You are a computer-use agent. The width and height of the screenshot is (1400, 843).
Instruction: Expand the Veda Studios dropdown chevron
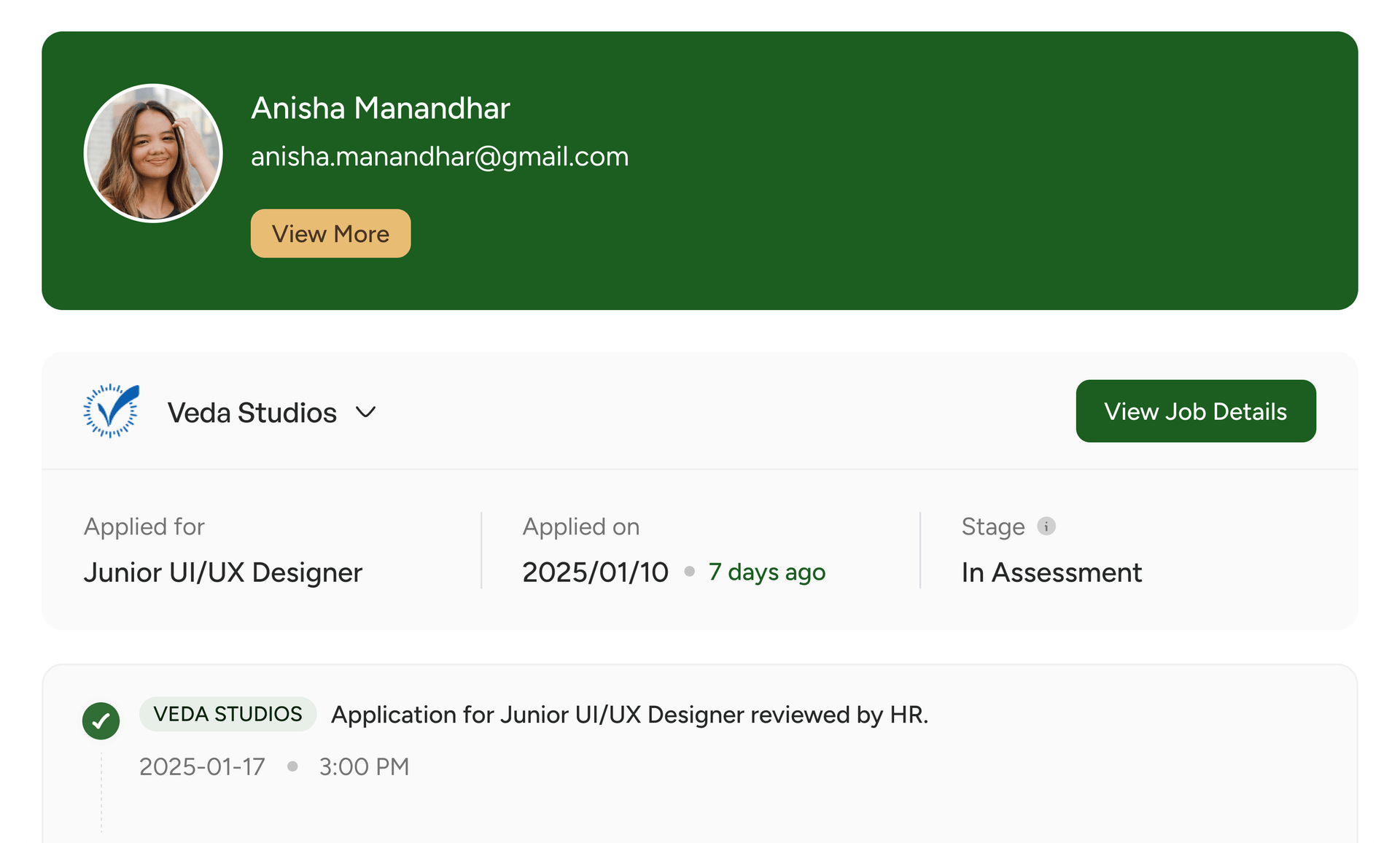coord(365,412)
